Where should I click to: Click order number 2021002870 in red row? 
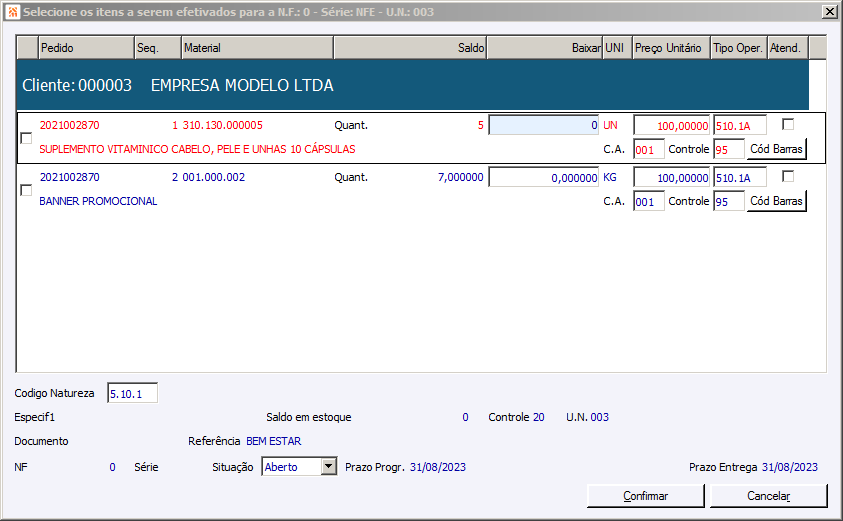70,125
